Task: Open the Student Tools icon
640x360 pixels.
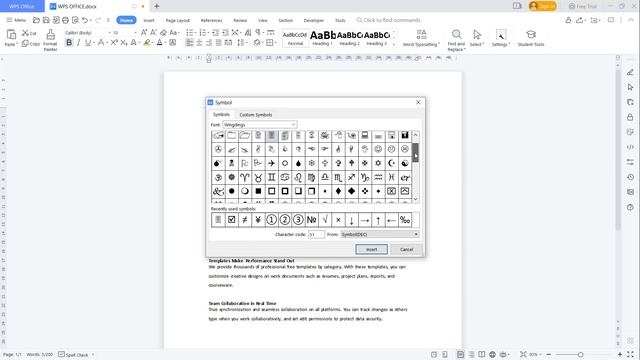Action: [x=531, y=38]
